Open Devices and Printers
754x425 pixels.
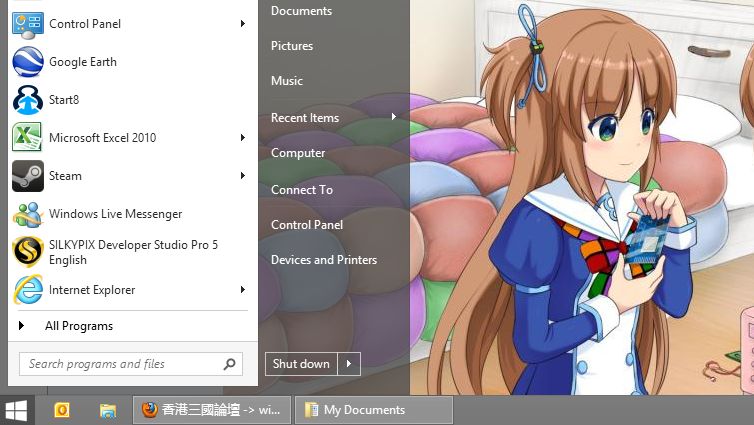tap(324, 260)
